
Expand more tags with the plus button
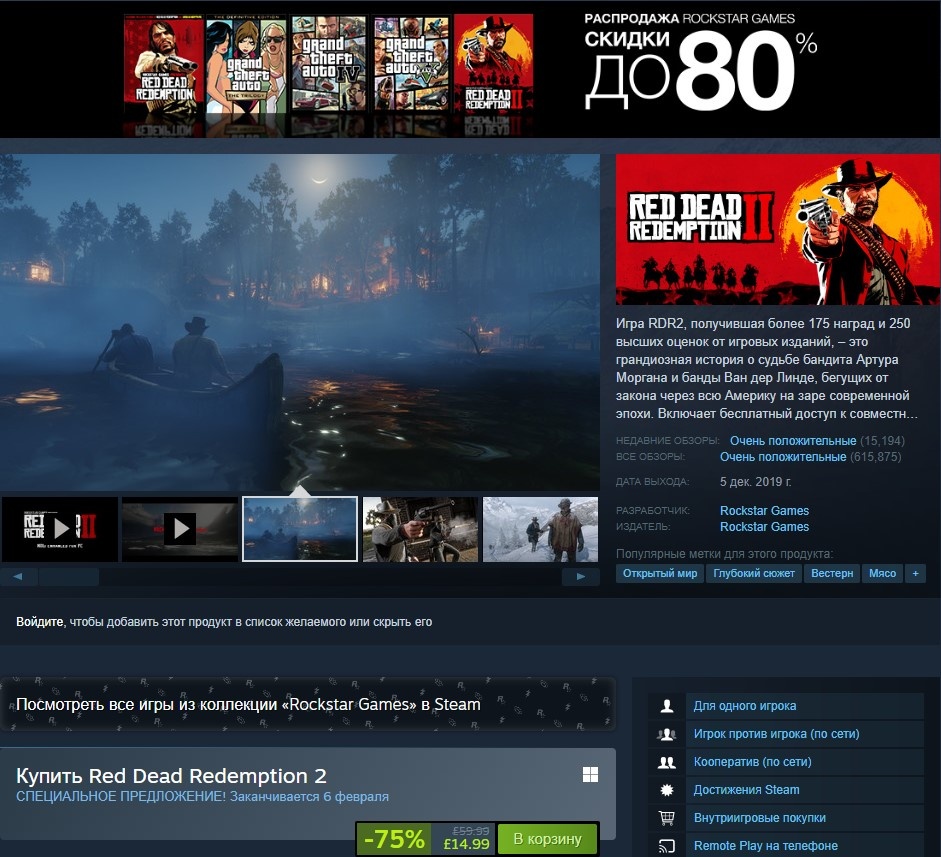(x=915, y=573)
